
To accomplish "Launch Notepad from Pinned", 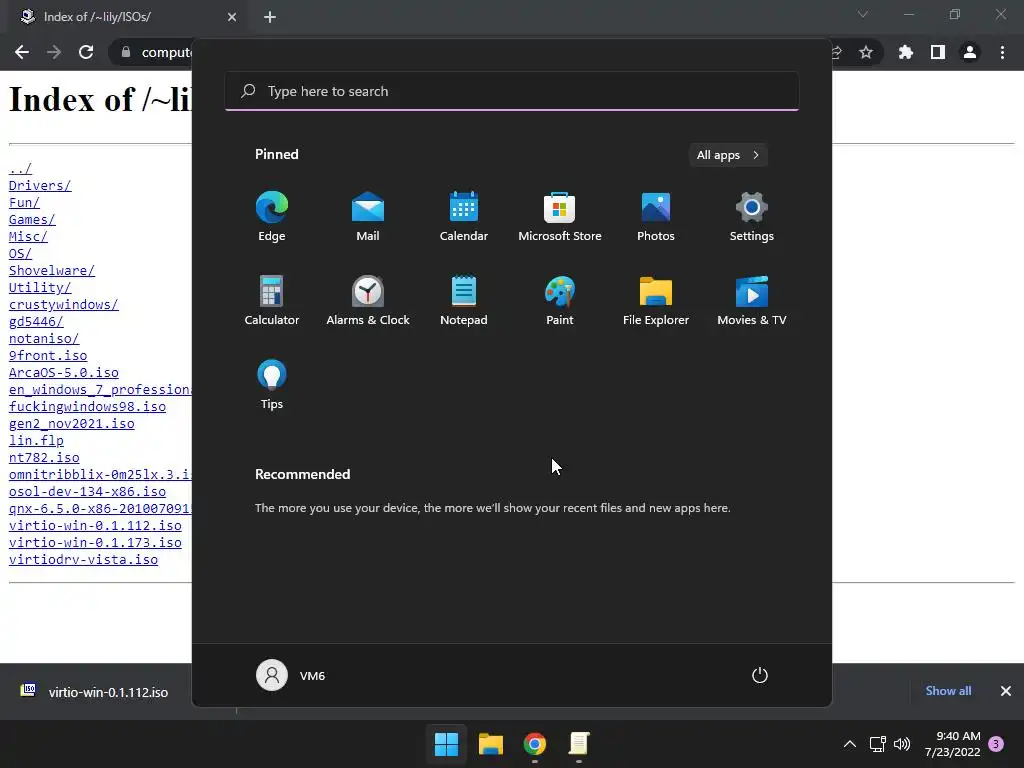I will [464, 300].
